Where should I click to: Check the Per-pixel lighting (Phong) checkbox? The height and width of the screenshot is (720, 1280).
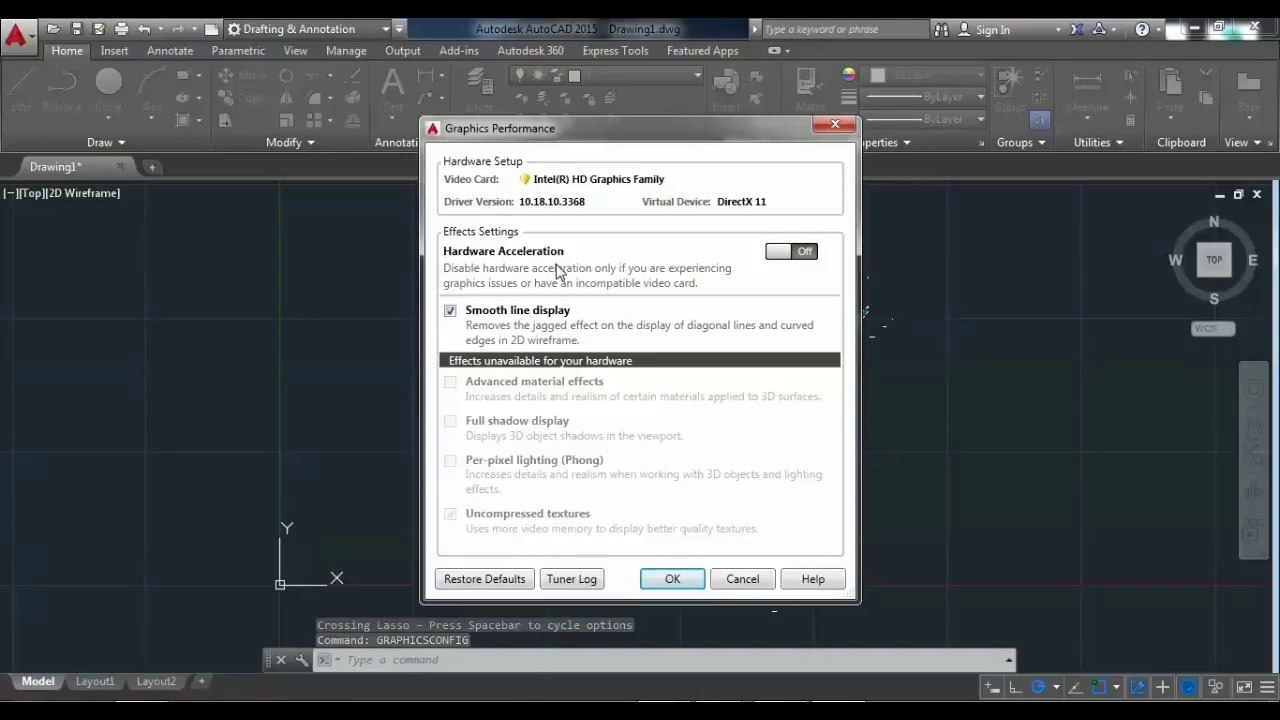click(x=450, y=460)
